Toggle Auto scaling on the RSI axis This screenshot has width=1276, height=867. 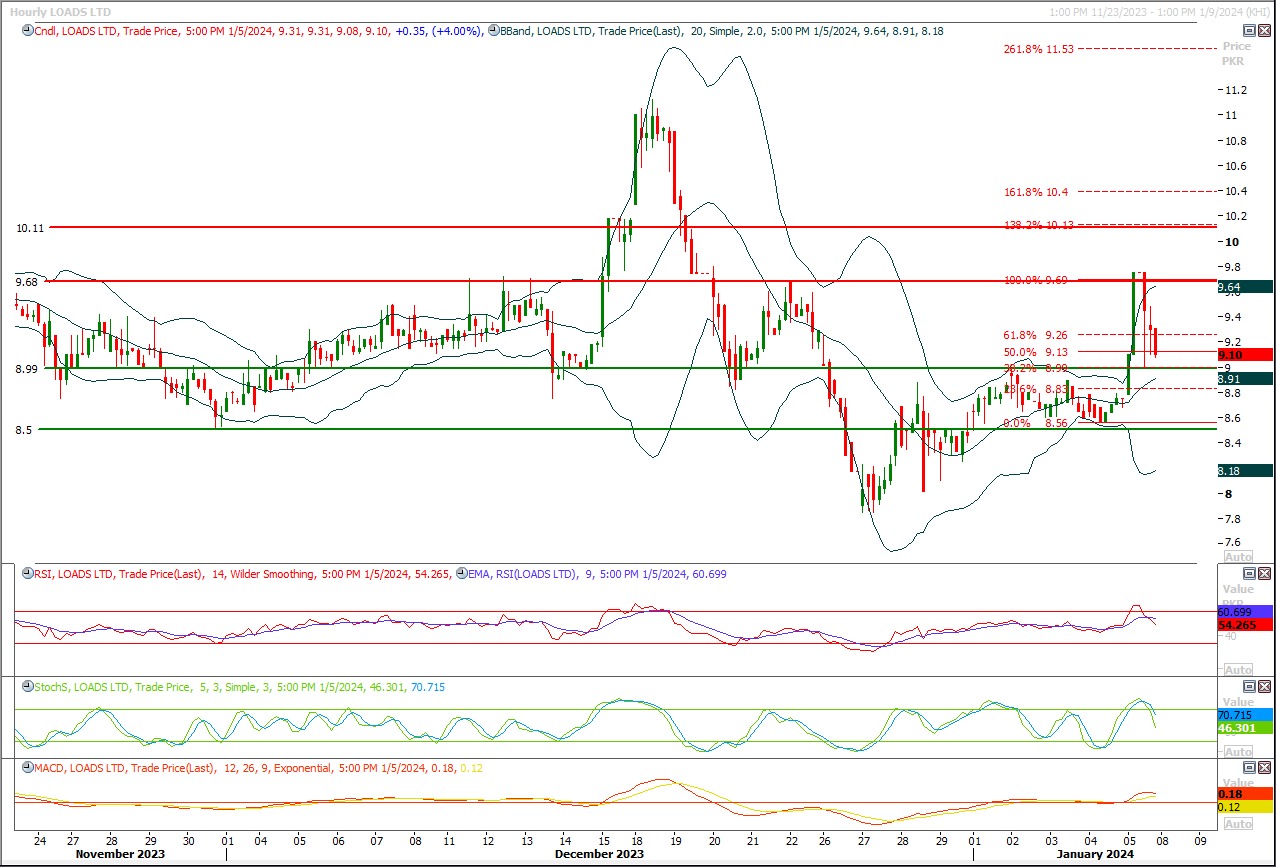tap(1237, 669)
